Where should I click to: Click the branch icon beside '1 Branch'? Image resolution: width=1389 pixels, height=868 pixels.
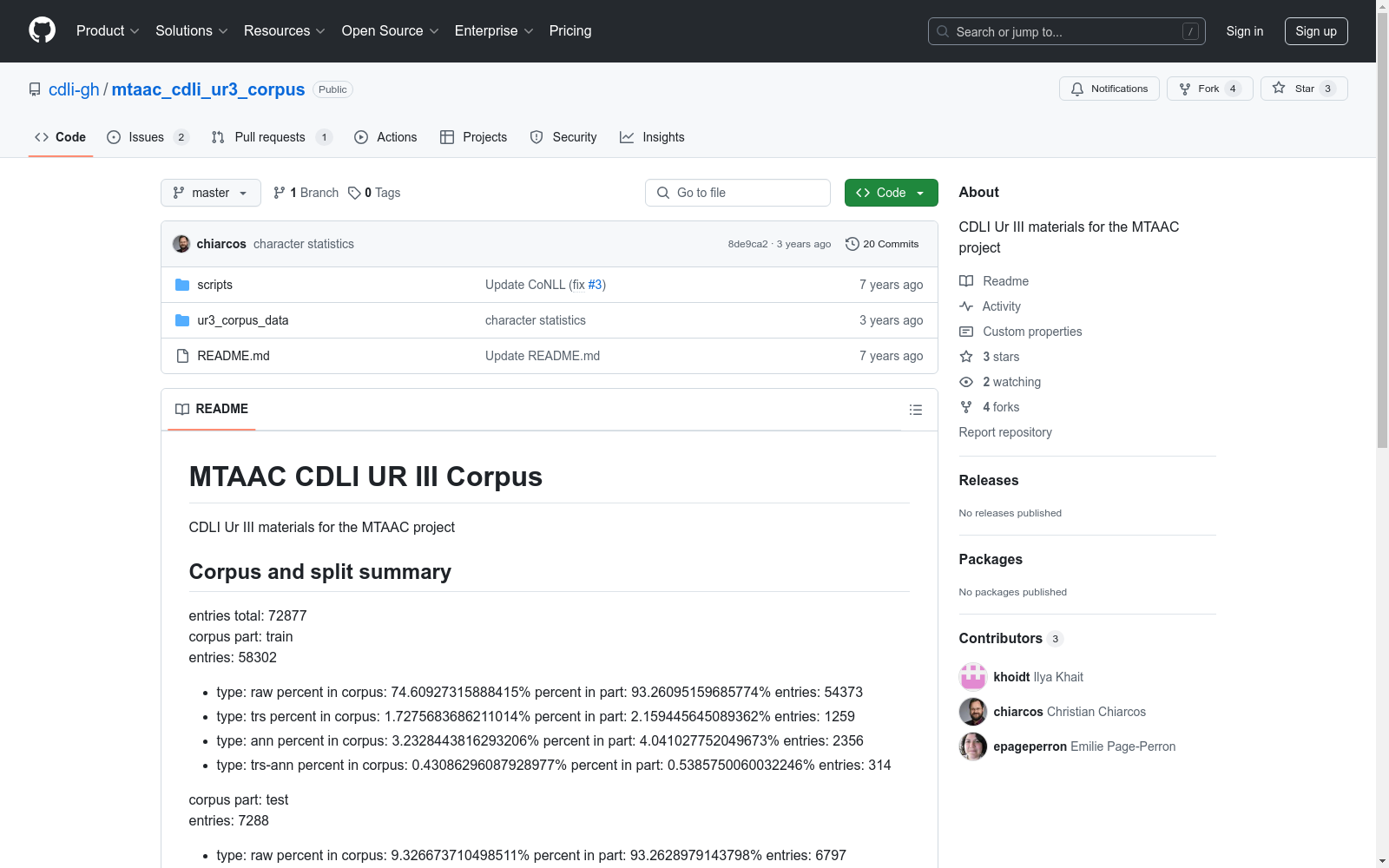point(280,193)
